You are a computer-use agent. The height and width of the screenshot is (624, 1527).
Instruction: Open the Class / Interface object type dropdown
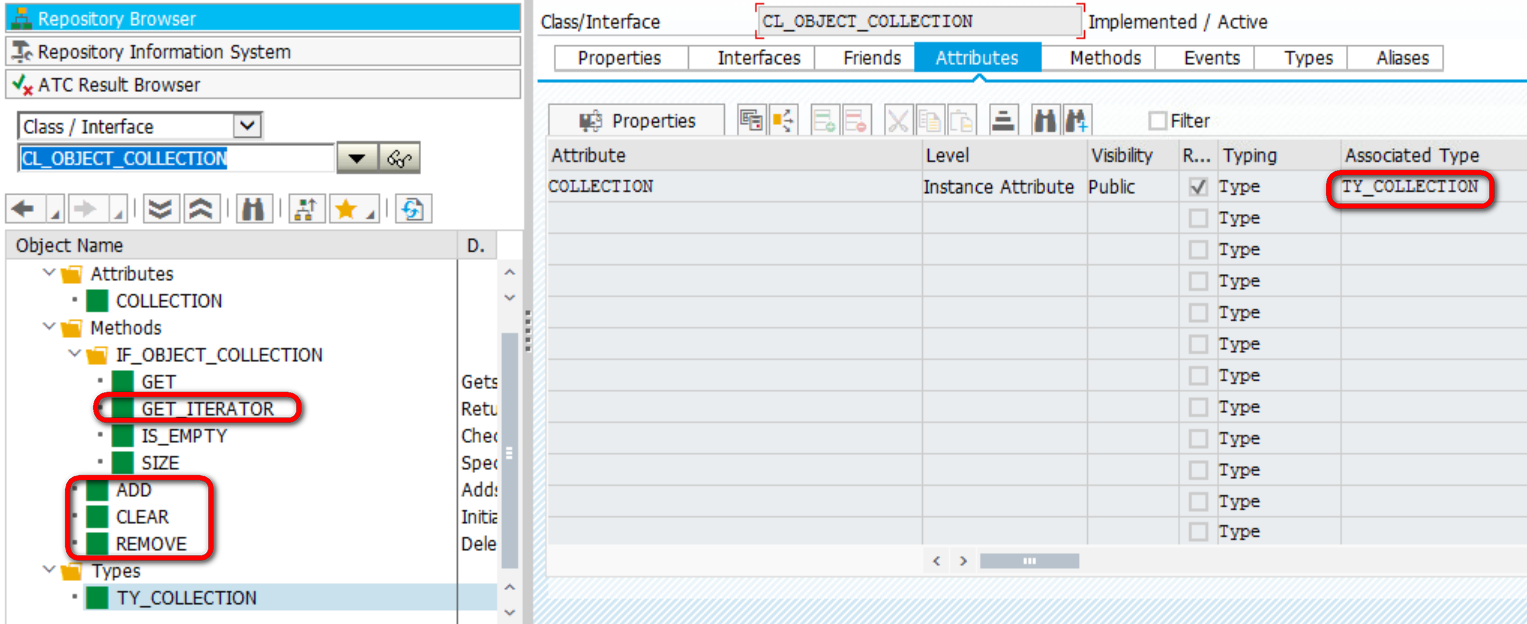(x=246, y=126)
